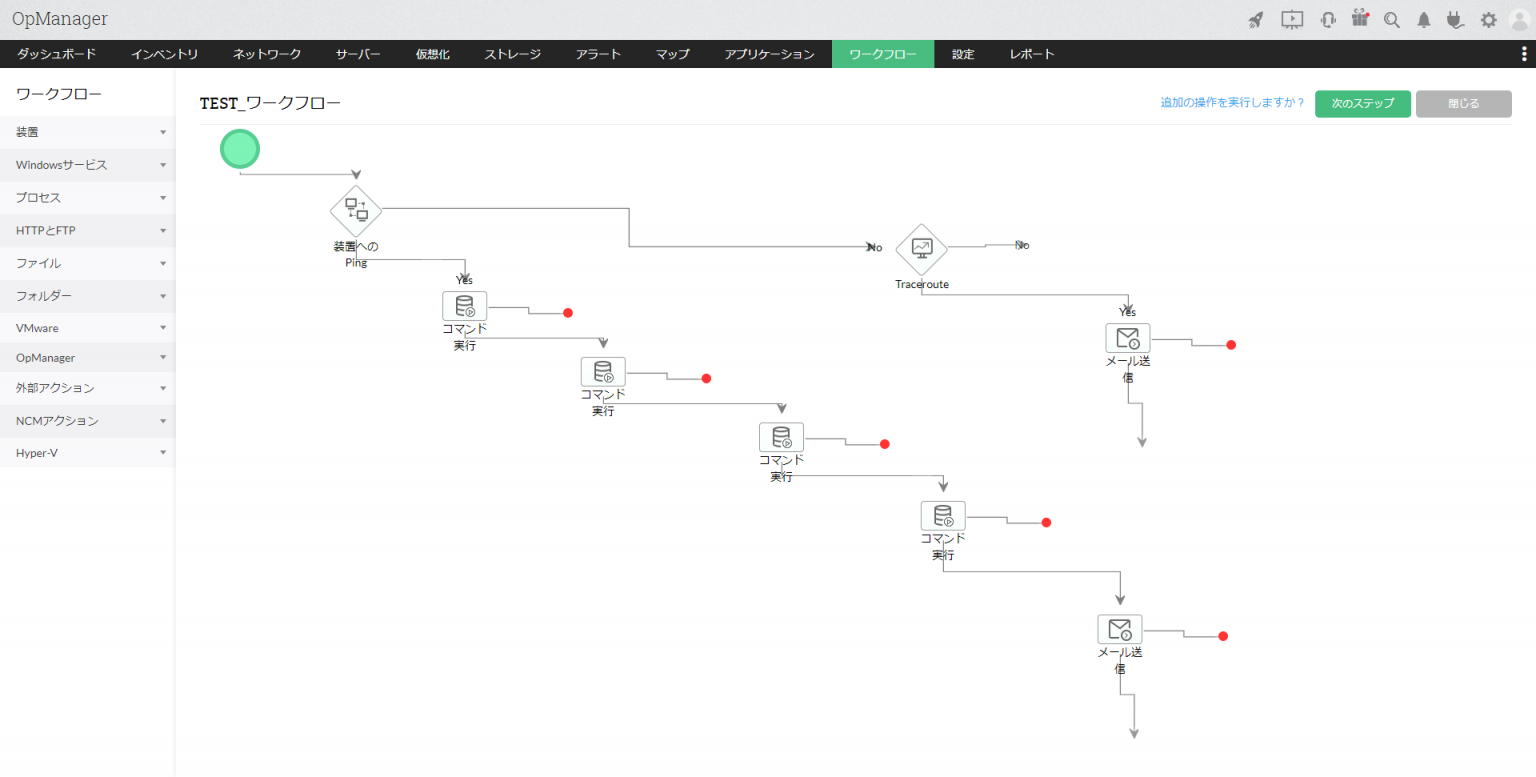Viewport: 1536px width, 777px height.
Task: Click the first コマンド実行 node icon
Action: tap(464, 306)
